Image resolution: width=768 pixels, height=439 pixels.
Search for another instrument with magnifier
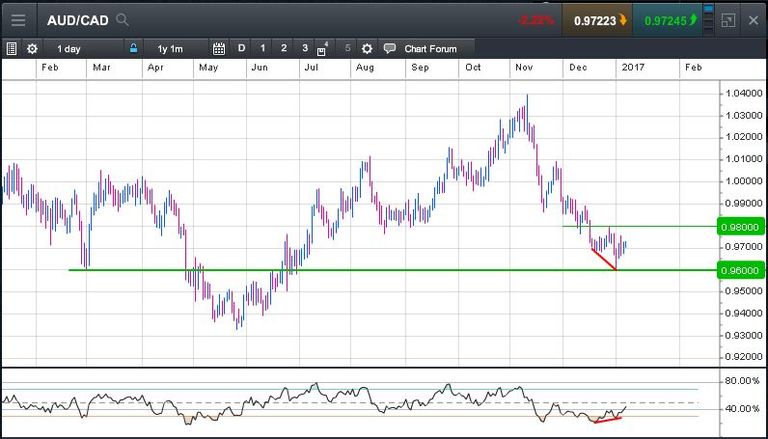click(x=122, y=20)
